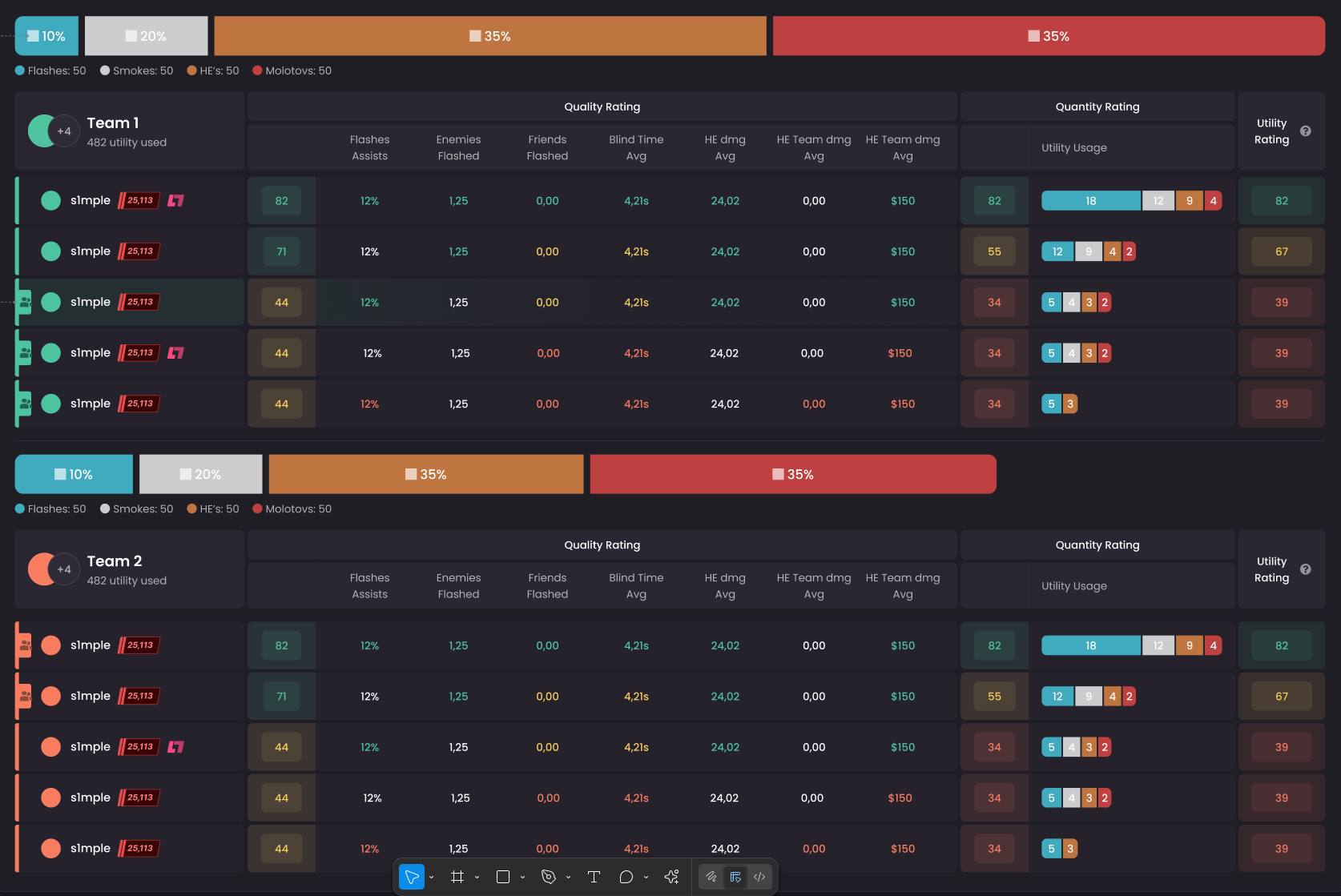Switch to Design mode
The image size is (1341, 896).
click(735, 877)
